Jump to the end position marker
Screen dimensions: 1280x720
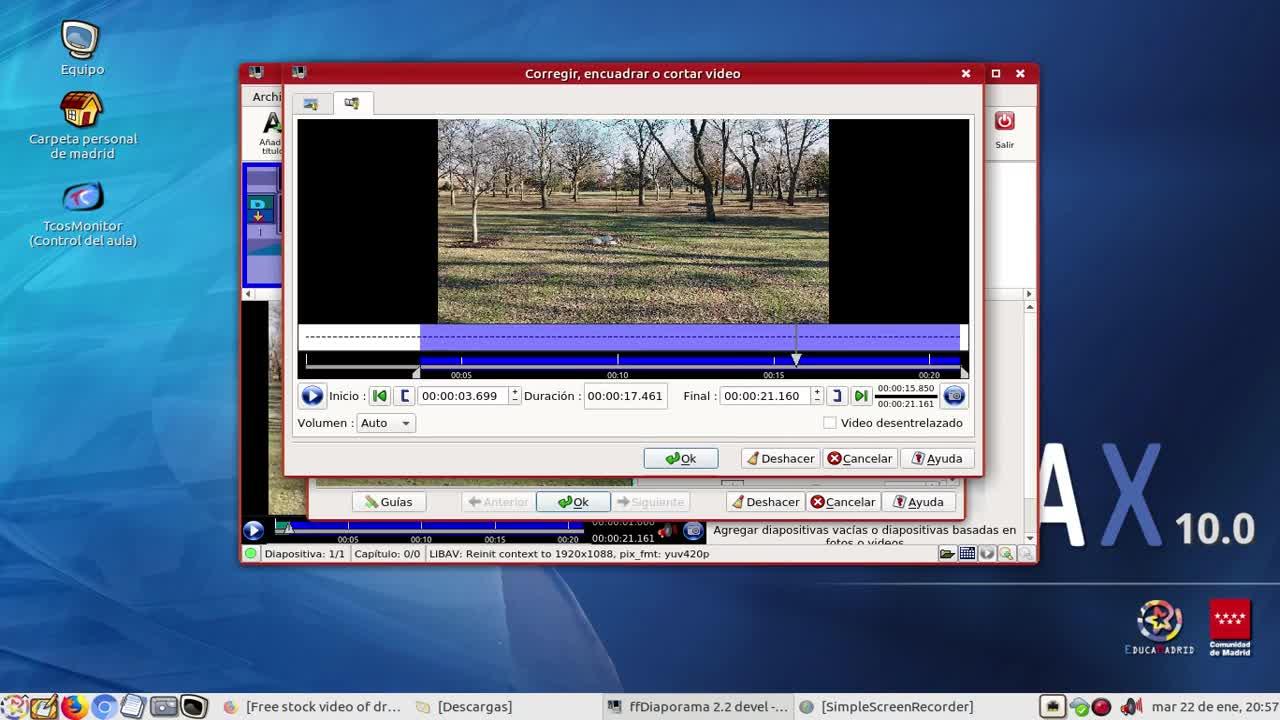click(x=861, y=396)
